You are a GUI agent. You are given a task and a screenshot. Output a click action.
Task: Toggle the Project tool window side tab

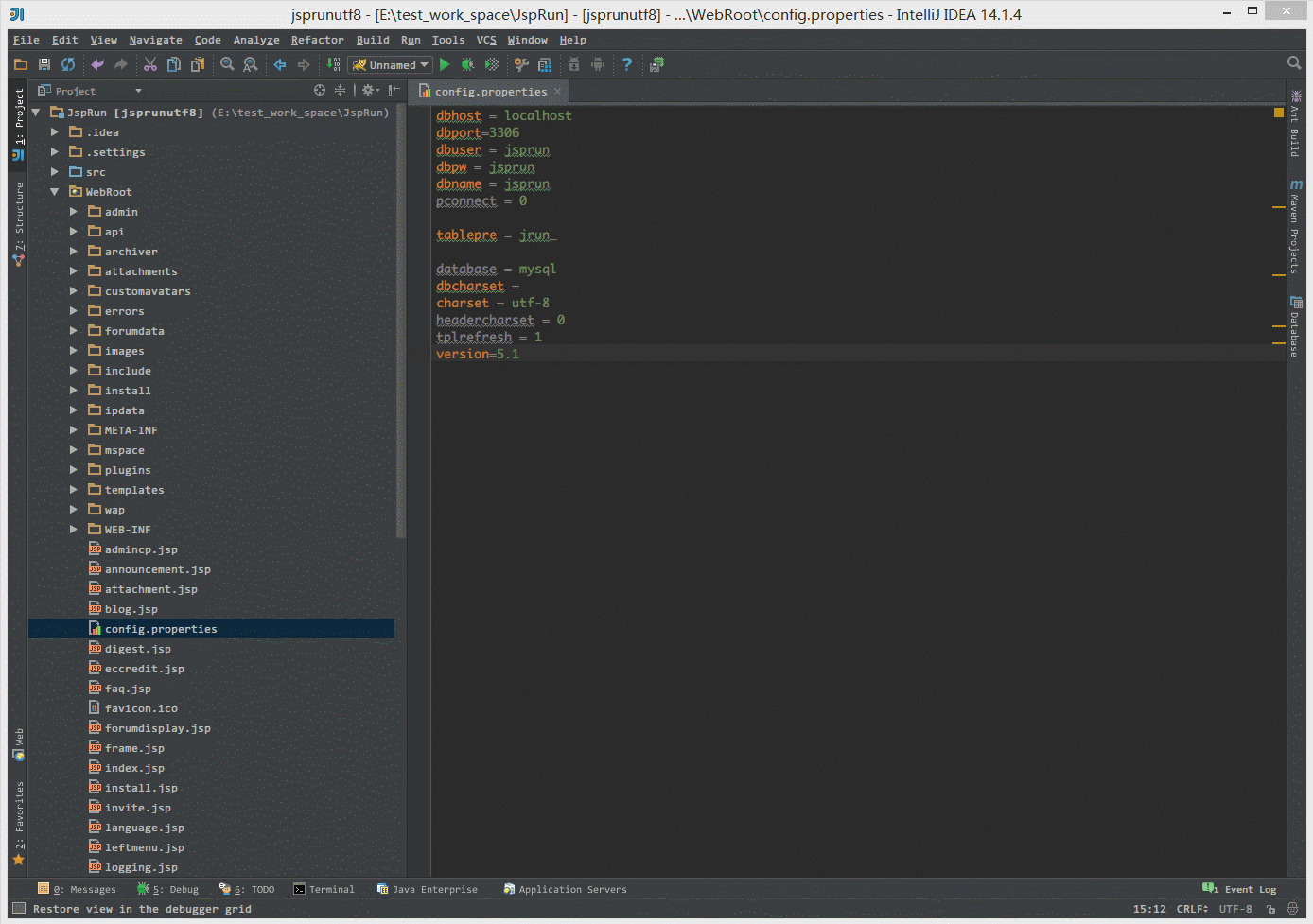[x=18, y=123]
